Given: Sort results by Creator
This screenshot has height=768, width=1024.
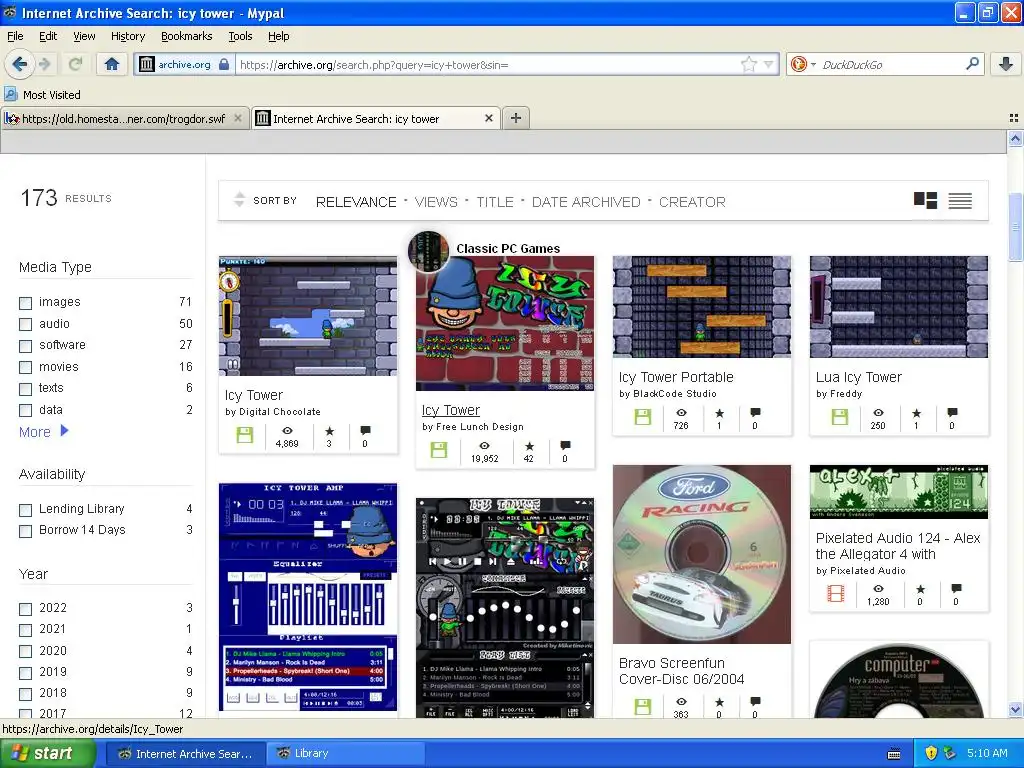Looking at the screenshot, I should (692, 202).
